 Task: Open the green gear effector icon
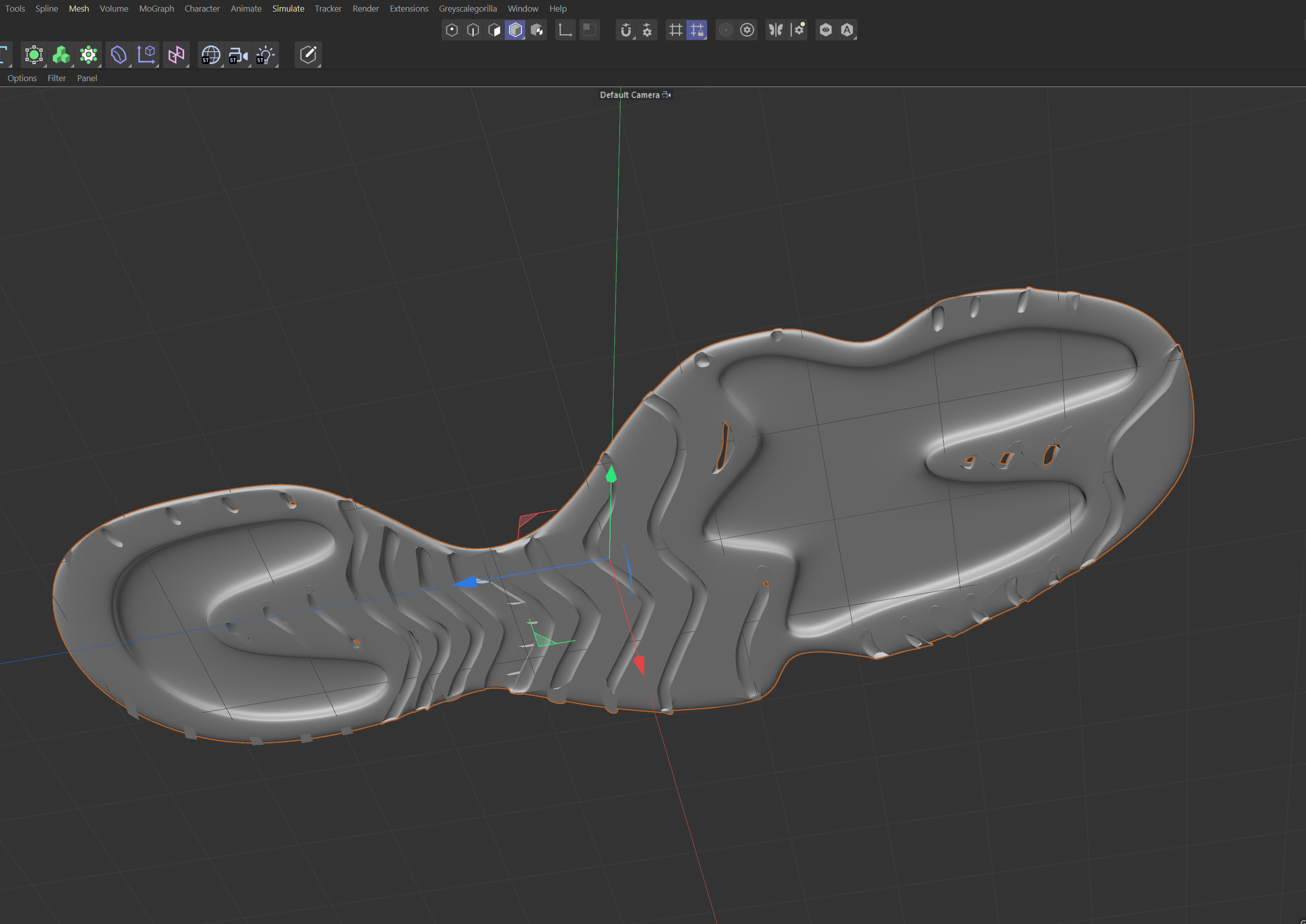coord(88,55)
